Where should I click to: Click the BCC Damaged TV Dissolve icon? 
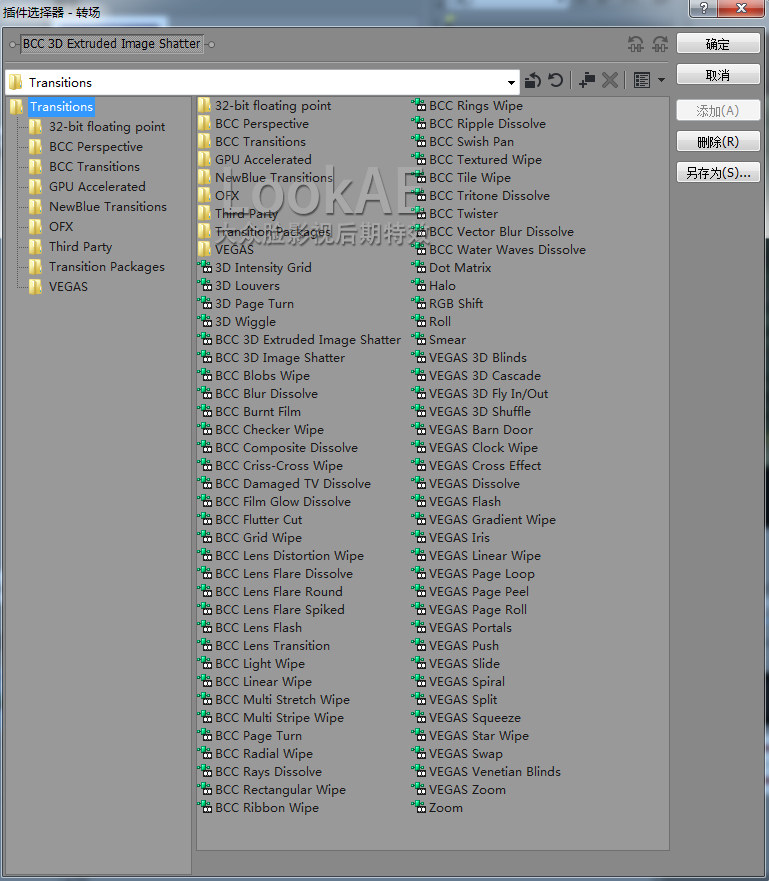[204, 483]
